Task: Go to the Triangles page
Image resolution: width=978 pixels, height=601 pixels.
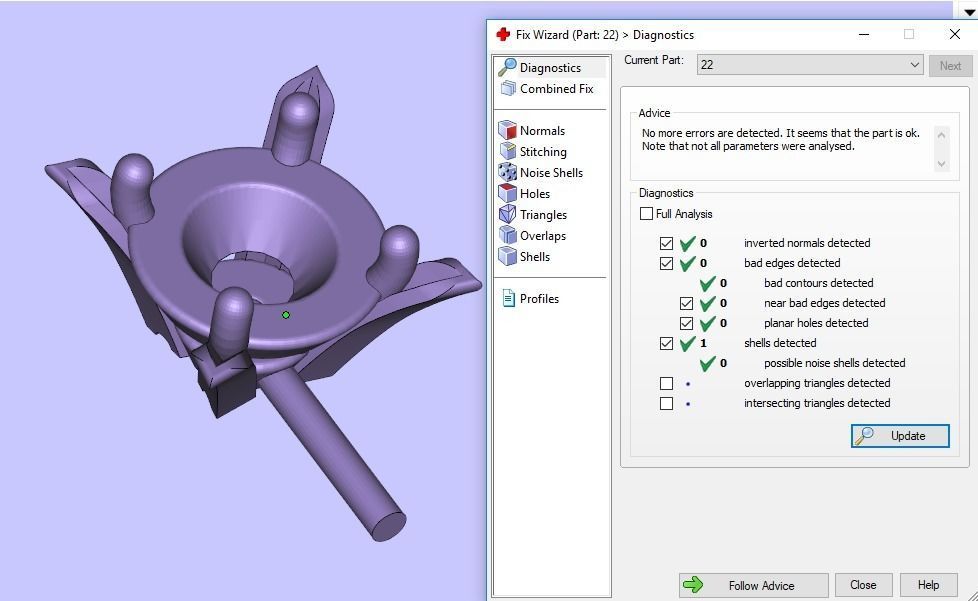Action: click(543, 214)
